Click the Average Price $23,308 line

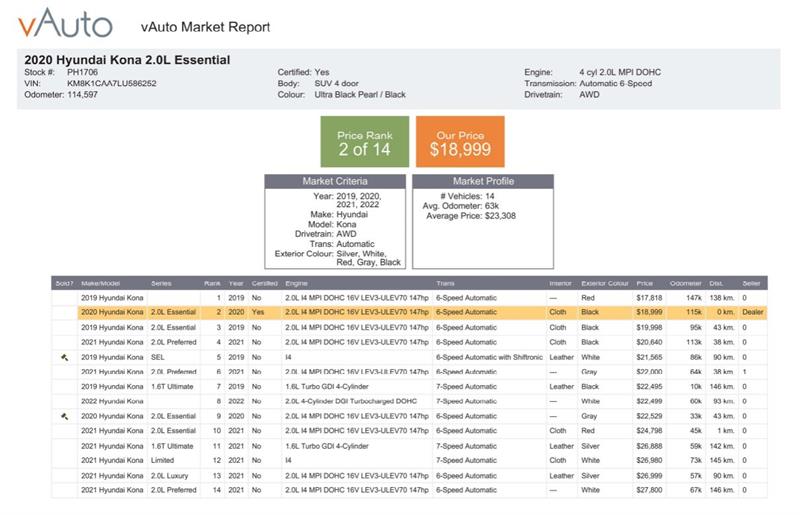pyautogui.click(x=471, y=216)
